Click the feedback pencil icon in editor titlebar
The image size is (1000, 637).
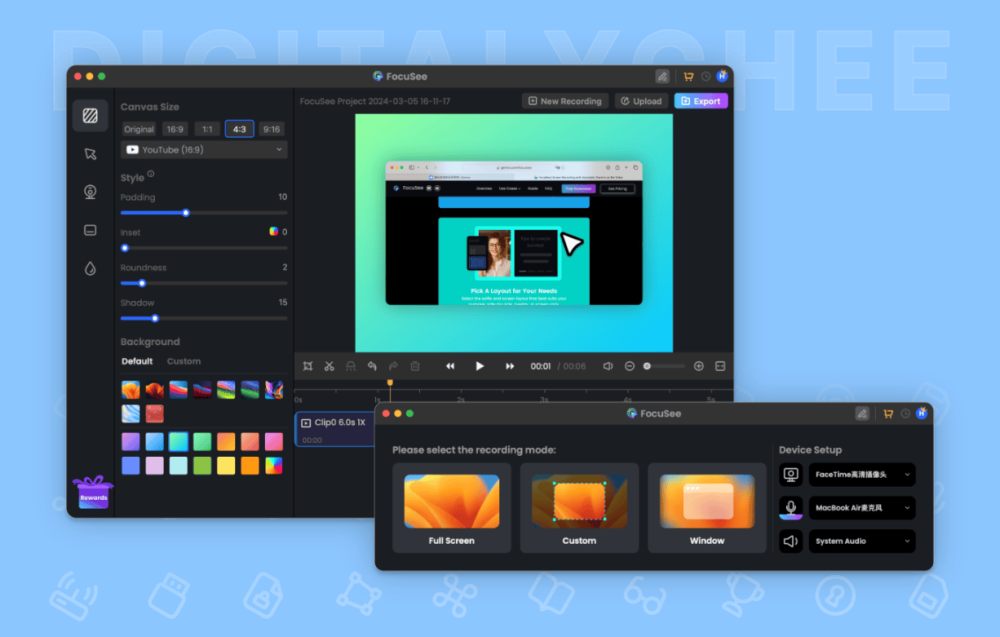(663, 77)
